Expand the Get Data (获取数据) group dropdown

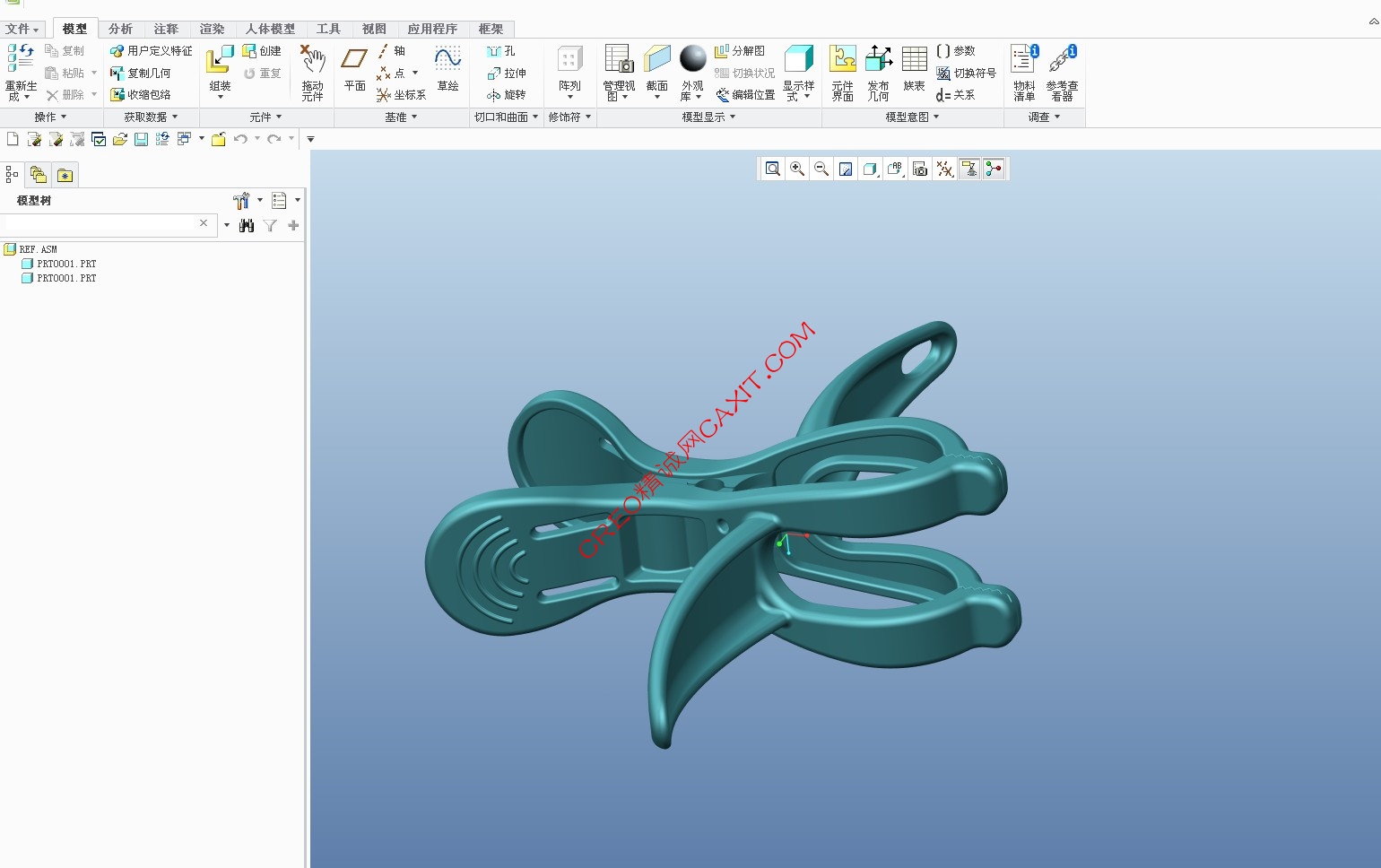tap(151, 117)
